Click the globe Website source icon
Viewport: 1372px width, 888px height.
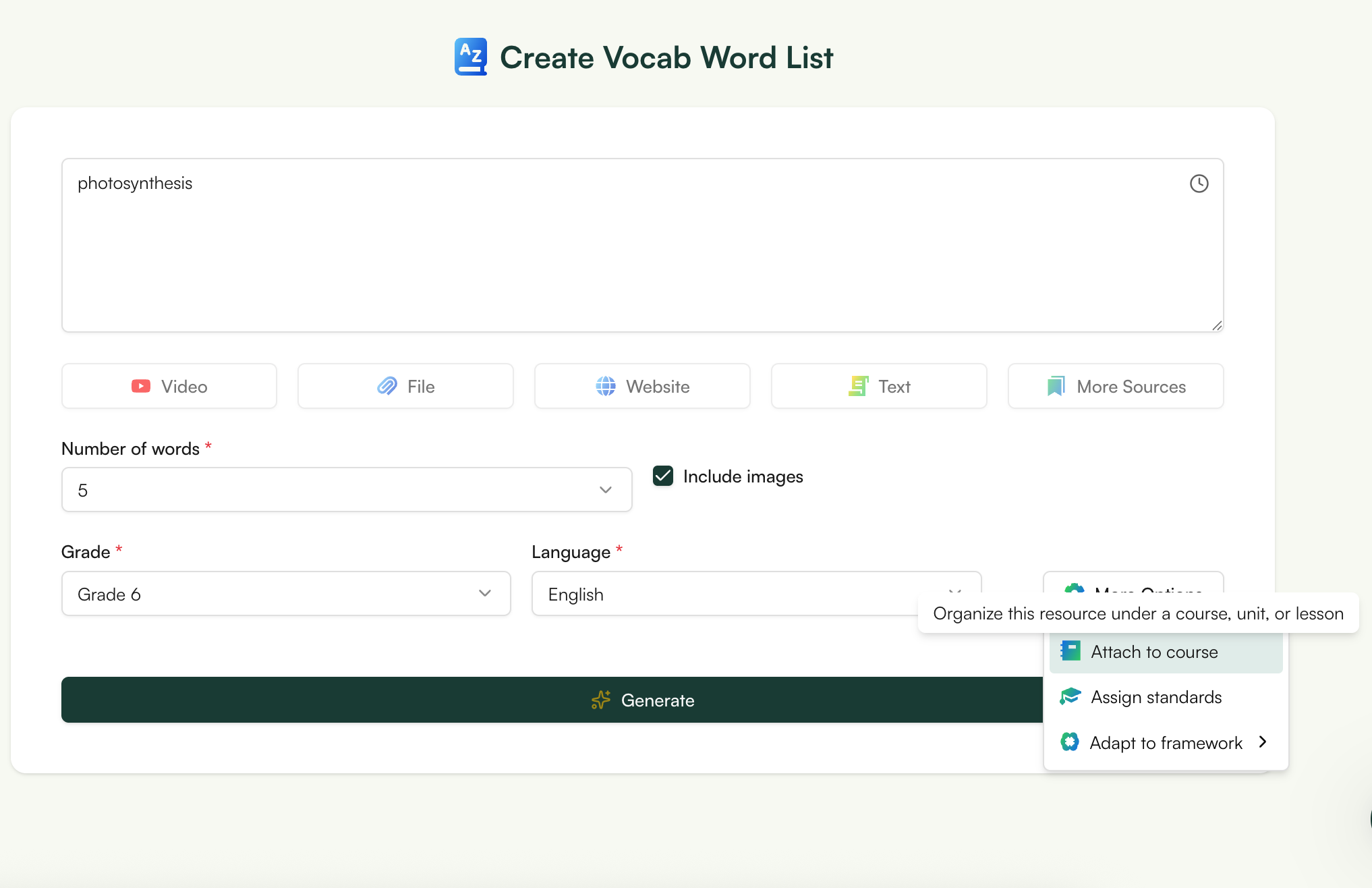[606, 385]
